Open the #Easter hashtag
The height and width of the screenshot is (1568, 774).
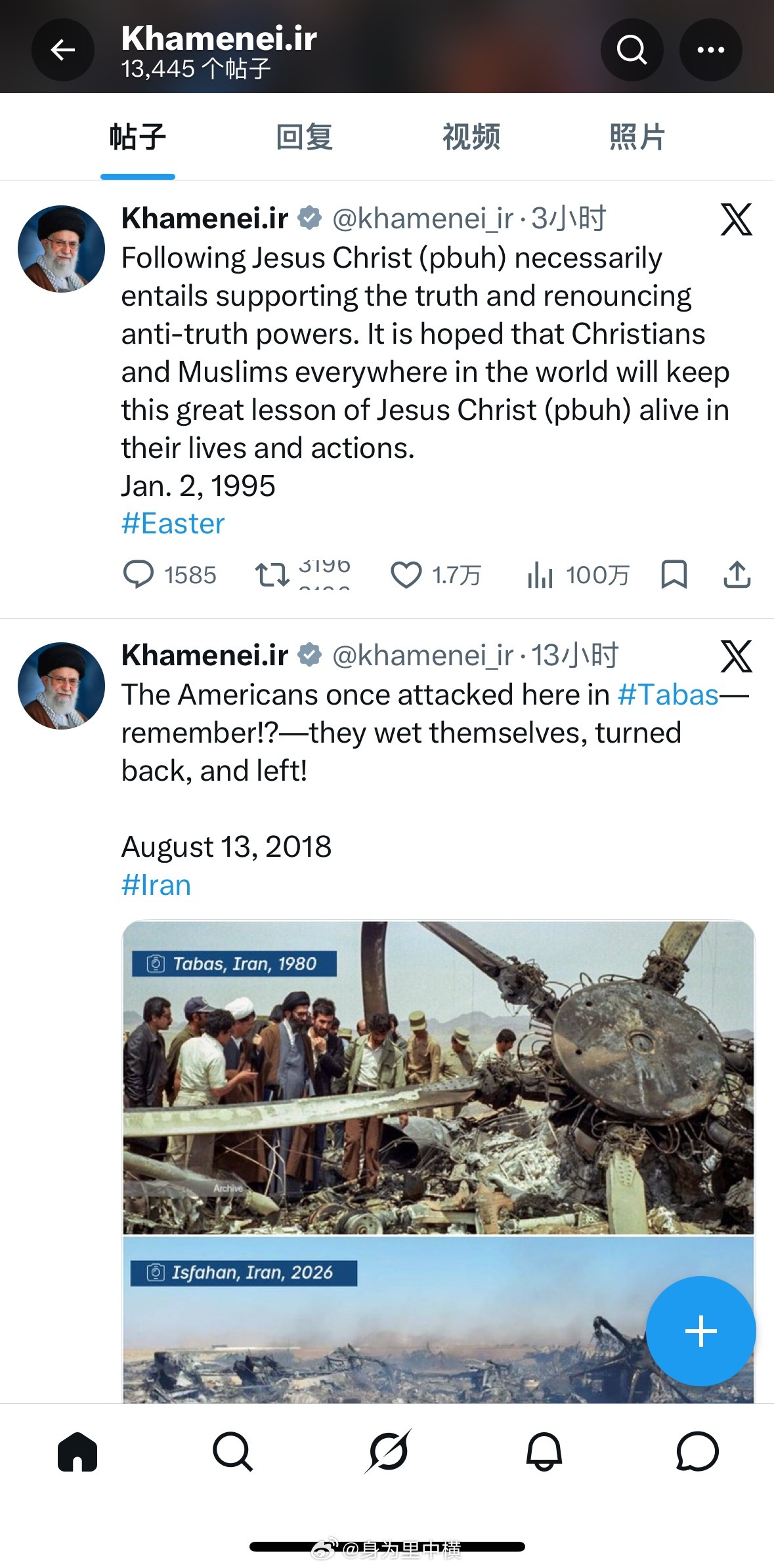click(172, 523)
